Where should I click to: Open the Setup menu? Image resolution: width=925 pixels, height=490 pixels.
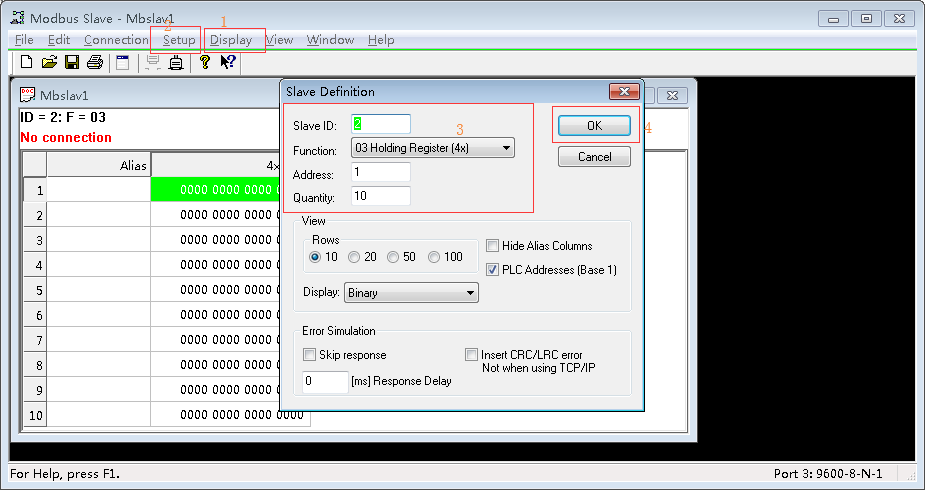[179, 40]
